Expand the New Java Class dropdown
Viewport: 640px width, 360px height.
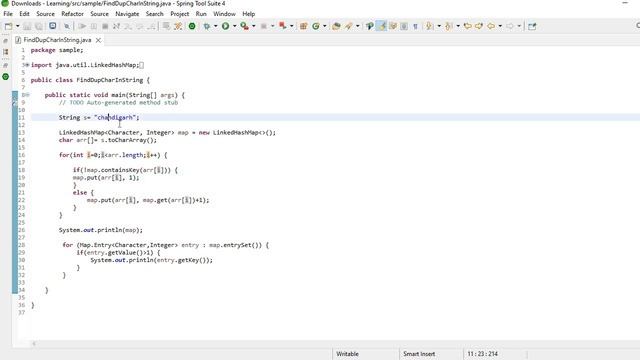click(324, 26)
